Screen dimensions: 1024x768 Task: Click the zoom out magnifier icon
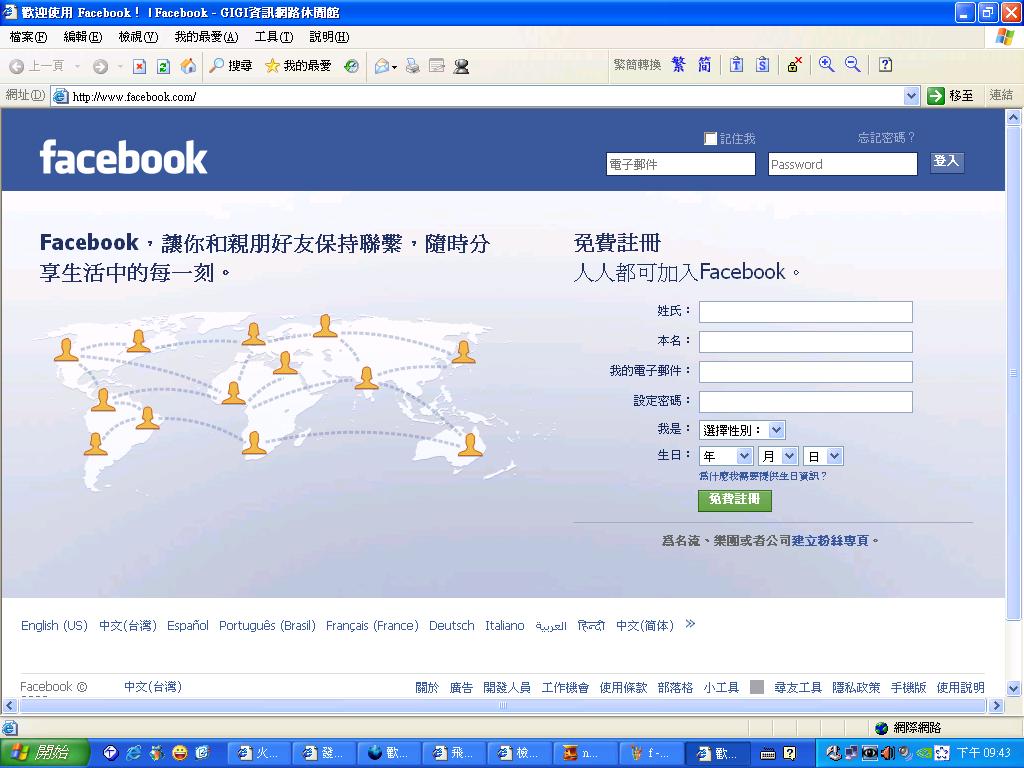pyautogui.click(x=852, y=64)
